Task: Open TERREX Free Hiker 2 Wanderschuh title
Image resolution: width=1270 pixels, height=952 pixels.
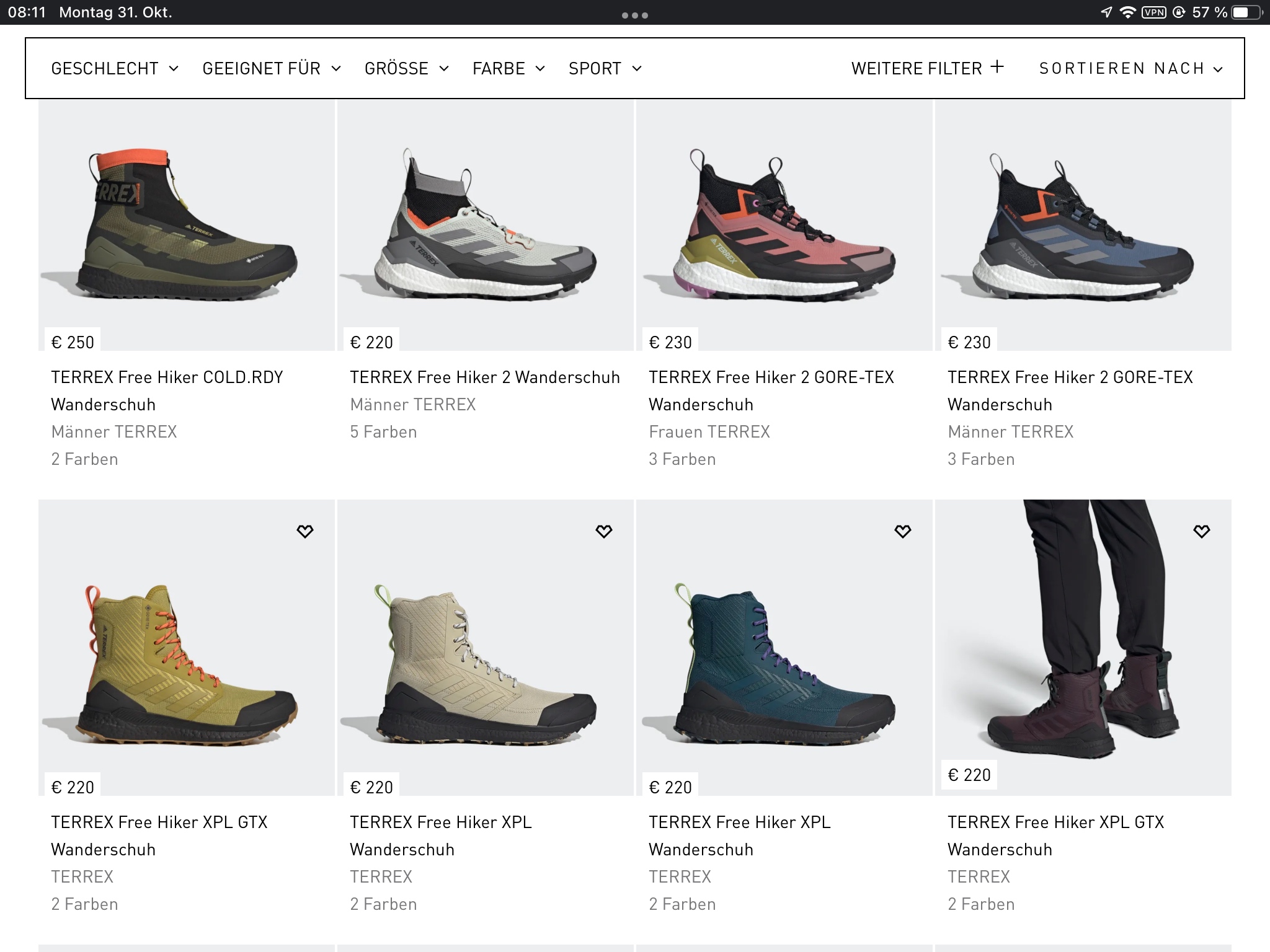Action: 485,377
